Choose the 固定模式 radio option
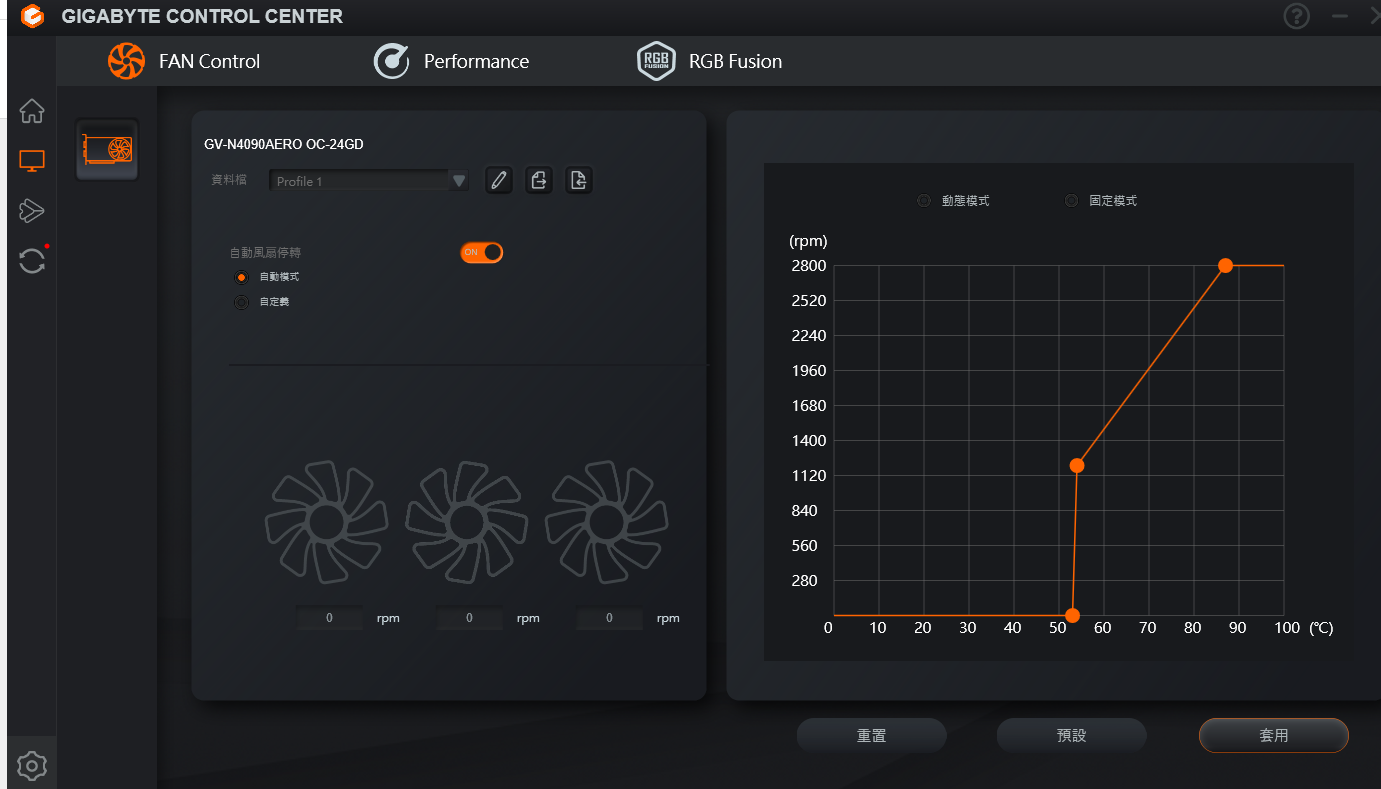Viewport: 1381px width, 789px height. 1071,201
